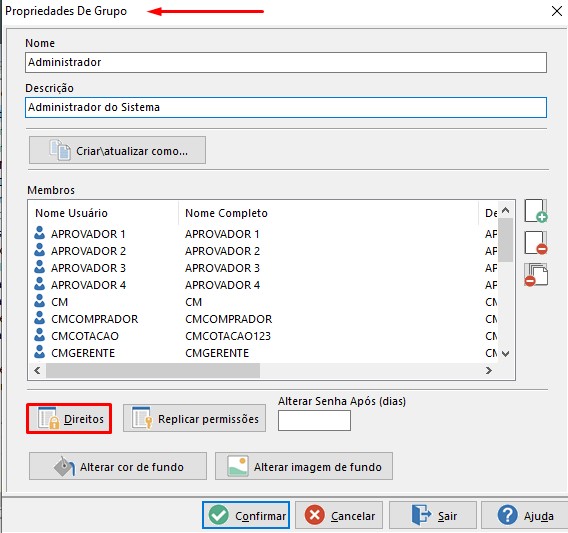Click the remove all members icon

[x=536, y=275]
